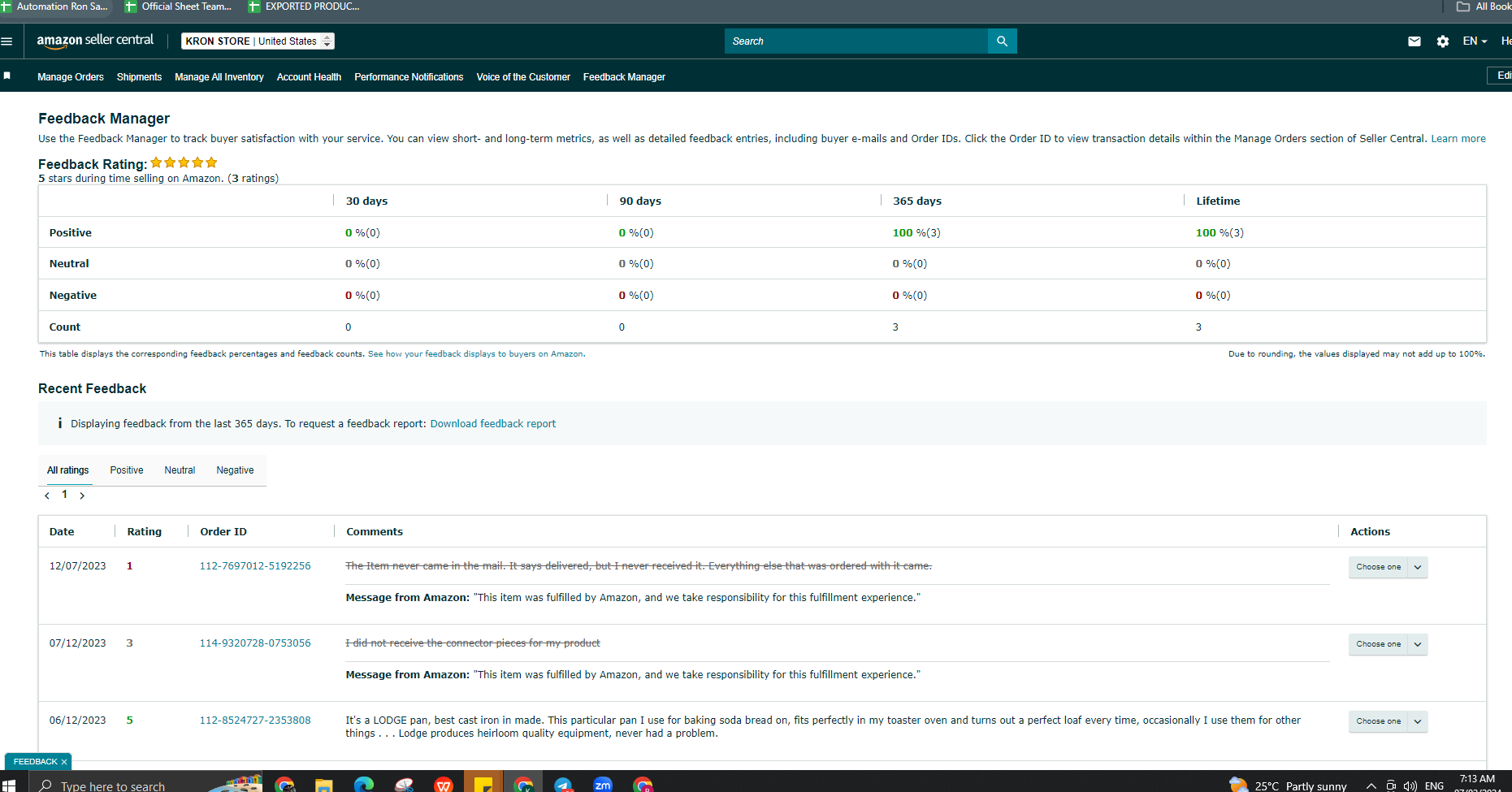Go to previous feedback page arrow

coord(47,496)
